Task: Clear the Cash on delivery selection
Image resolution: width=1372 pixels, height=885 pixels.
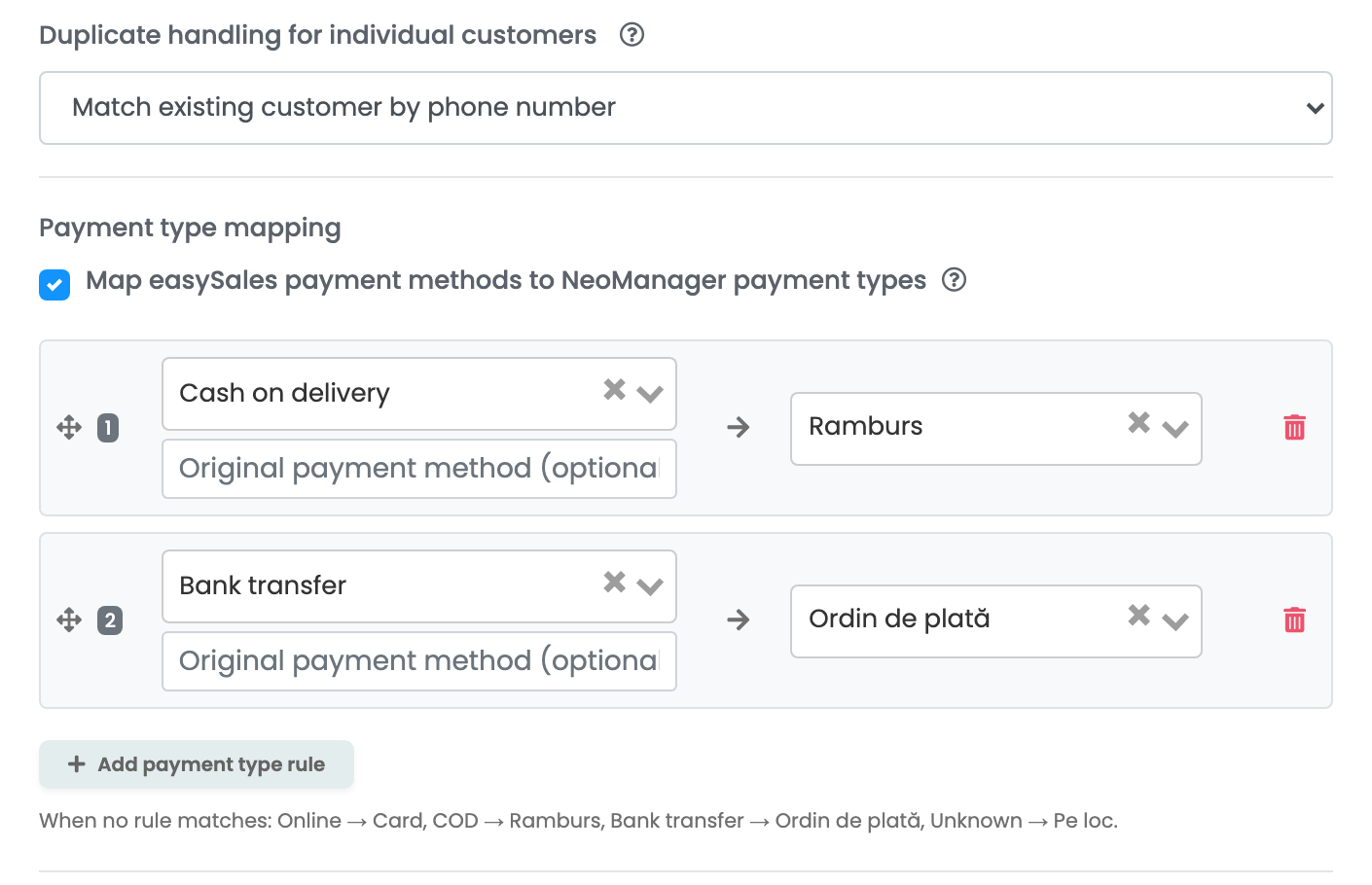Action: [x=614, y=390]
